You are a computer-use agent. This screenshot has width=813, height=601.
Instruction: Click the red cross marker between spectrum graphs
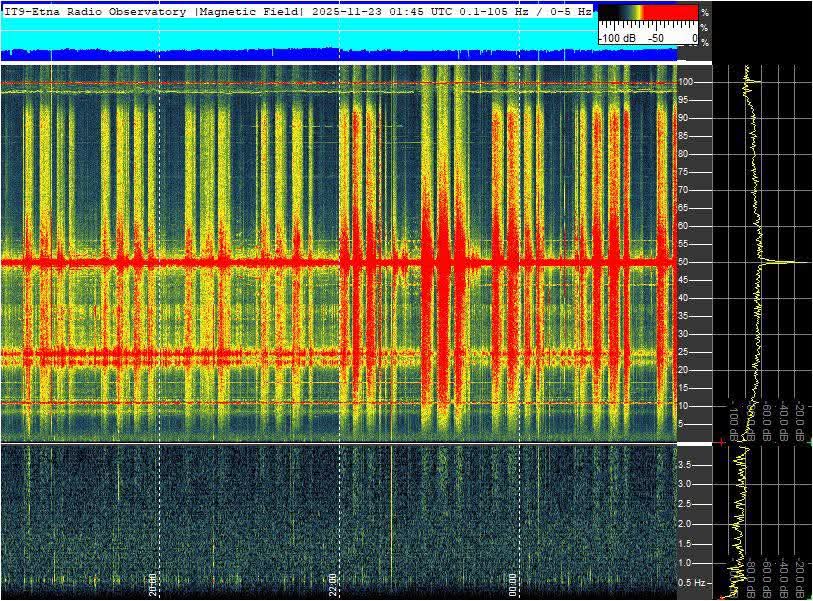[720, 442]
